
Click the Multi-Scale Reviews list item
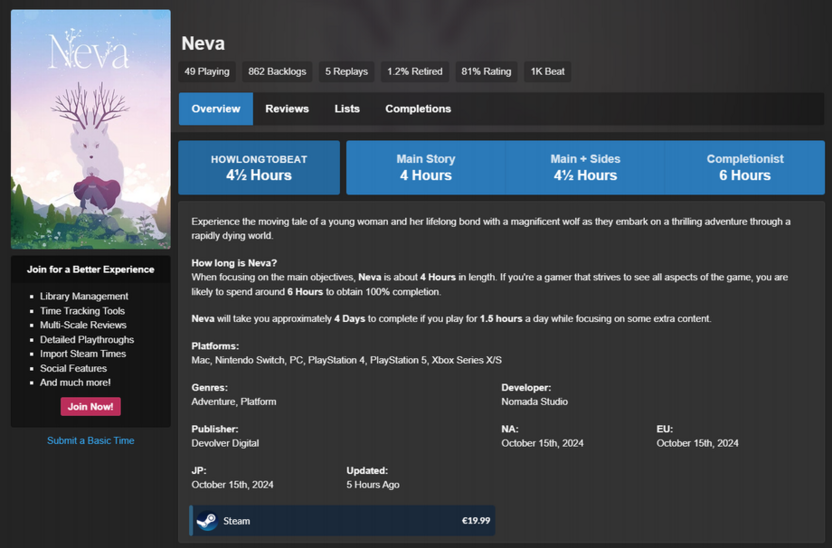pos(83,325)
